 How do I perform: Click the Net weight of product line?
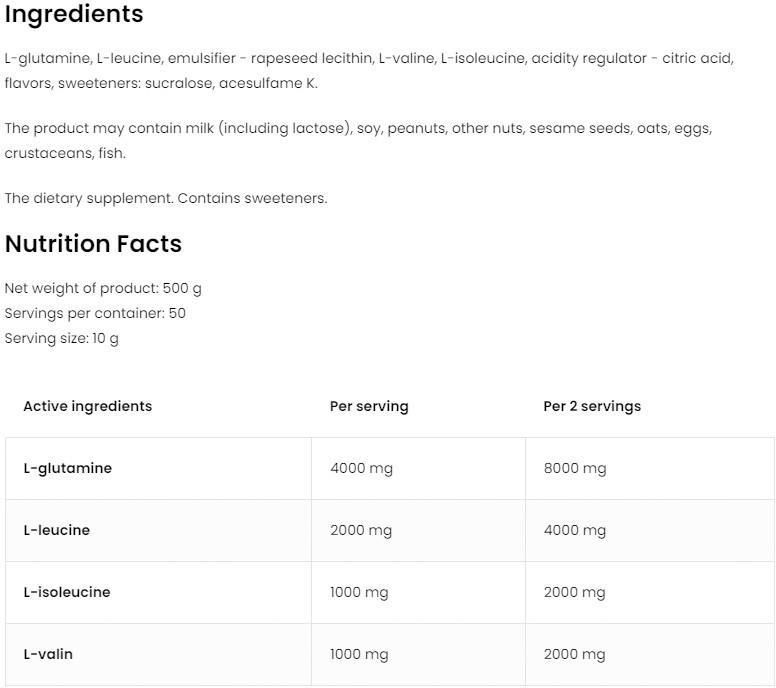point(103,288)
